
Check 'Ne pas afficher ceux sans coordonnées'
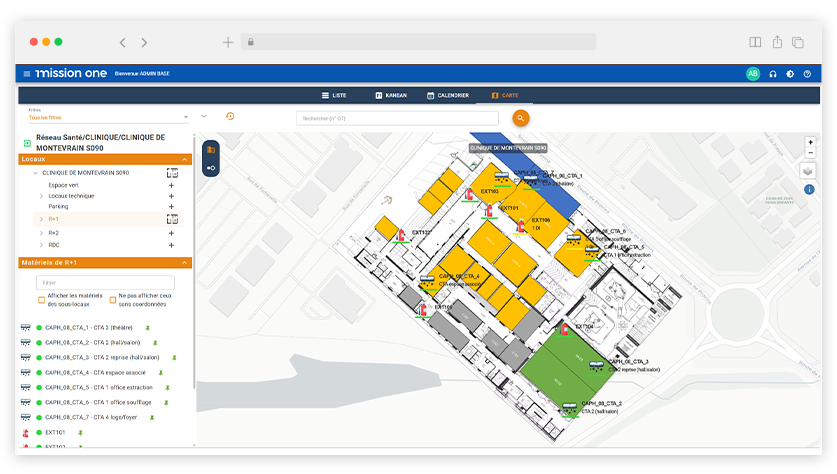coord(113,300)
